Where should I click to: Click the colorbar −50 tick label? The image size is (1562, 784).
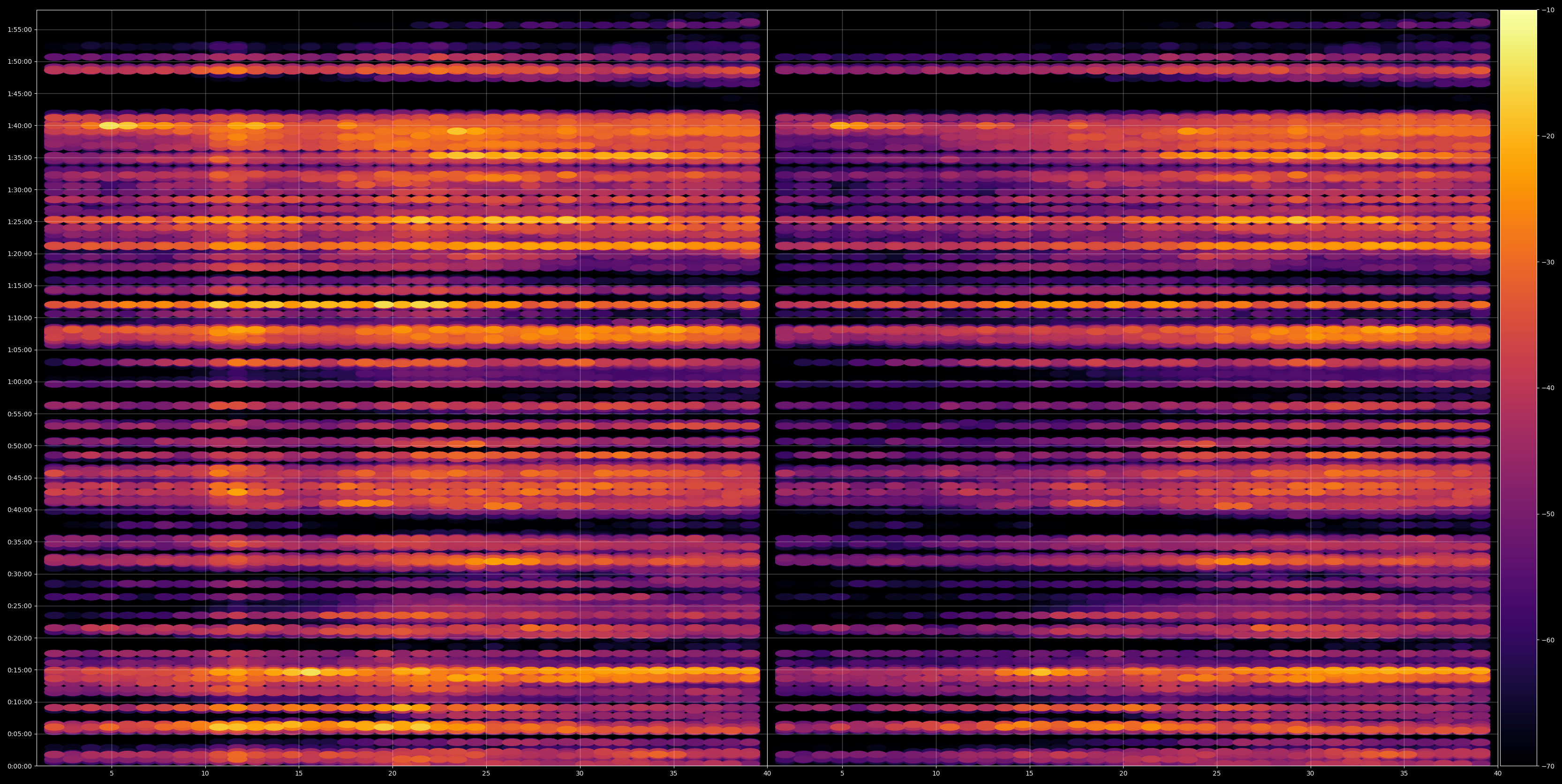(1548, 514)
